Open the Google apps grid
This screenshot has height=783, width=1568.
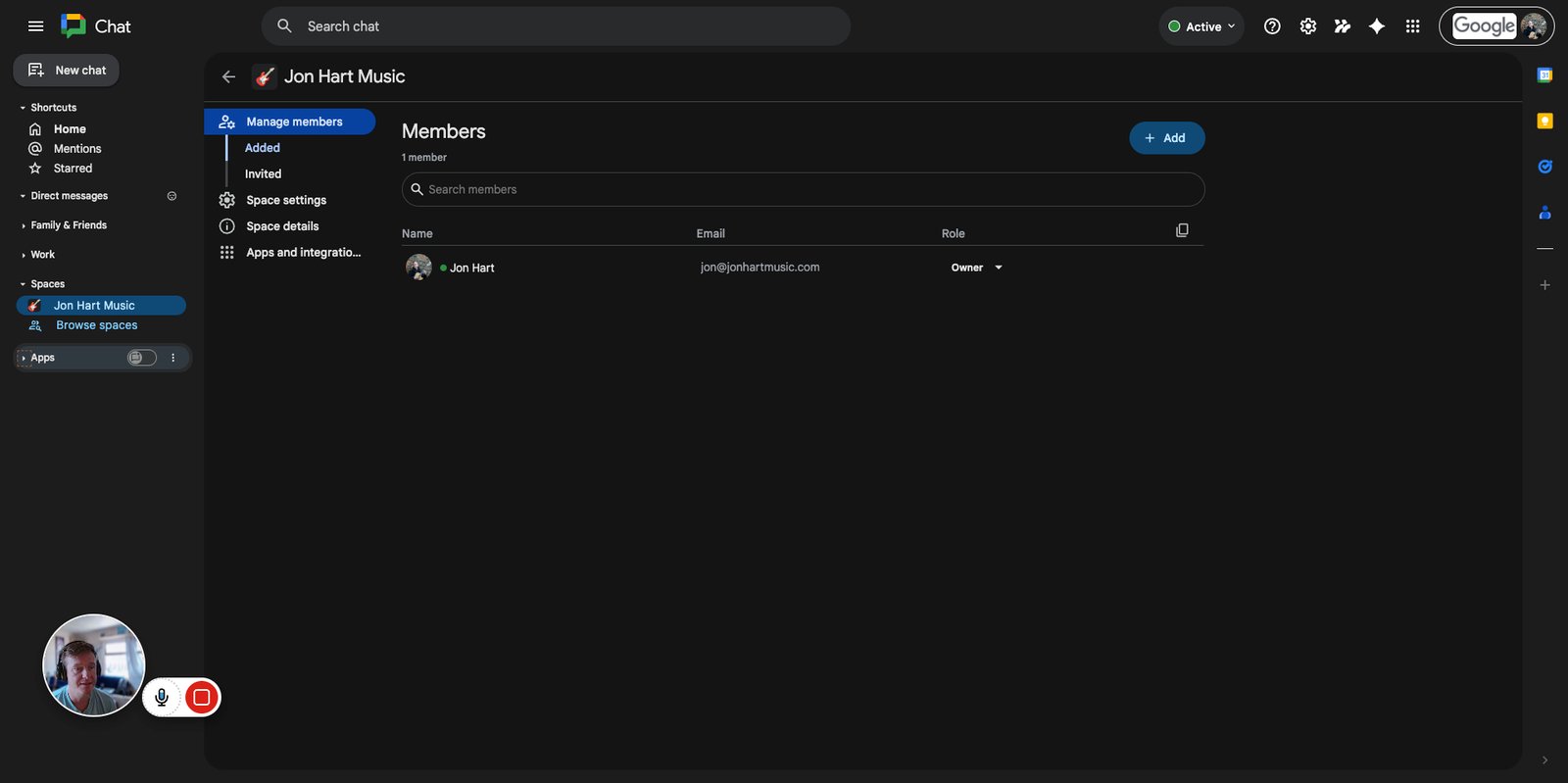tap(1412, 26)
